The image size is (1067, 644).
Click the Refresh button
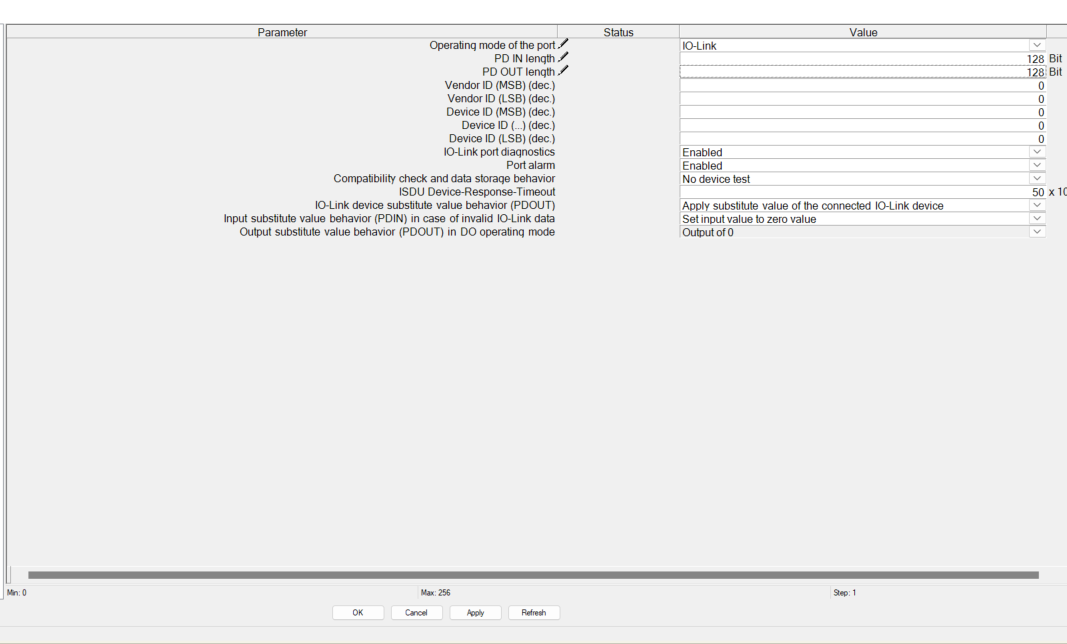534,613
